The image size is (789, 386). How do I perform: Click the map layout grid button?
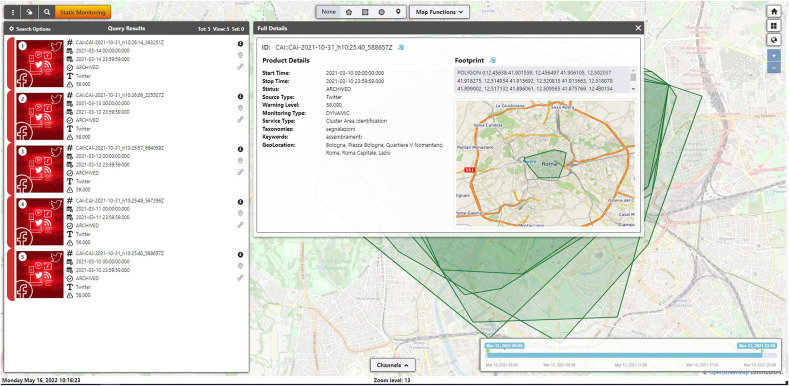point(773,26)
